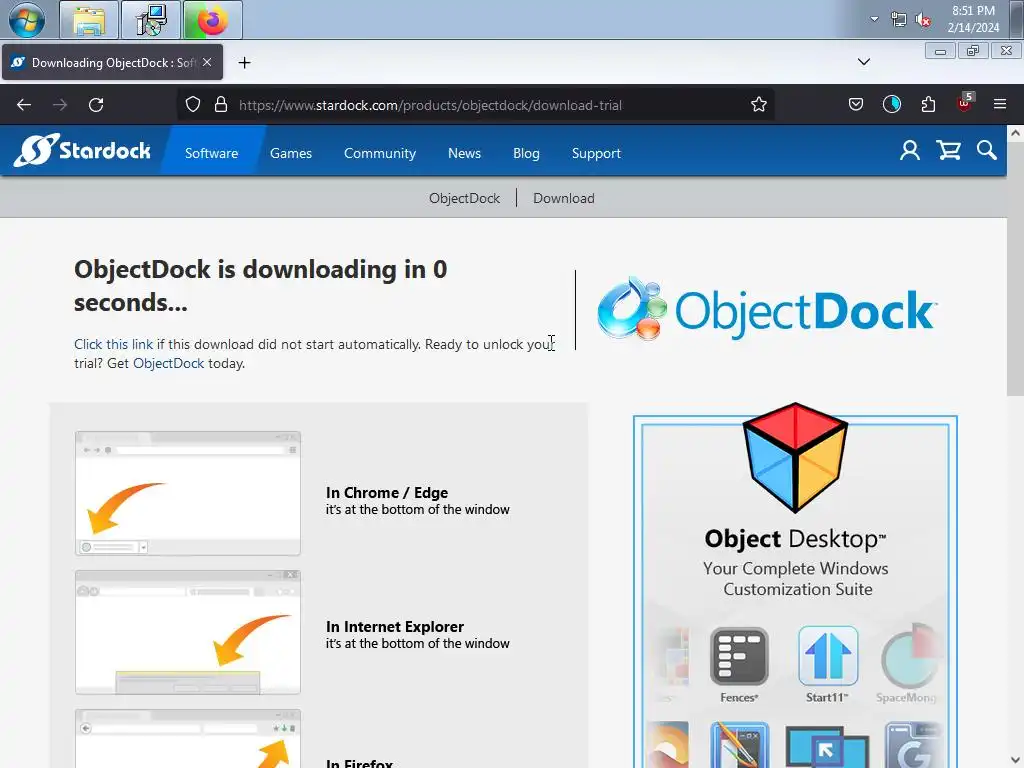The height and width of the screenshot is (768, 1024).
Task: Click the round blue extension icon in toolbar
Action: point(891,104)
